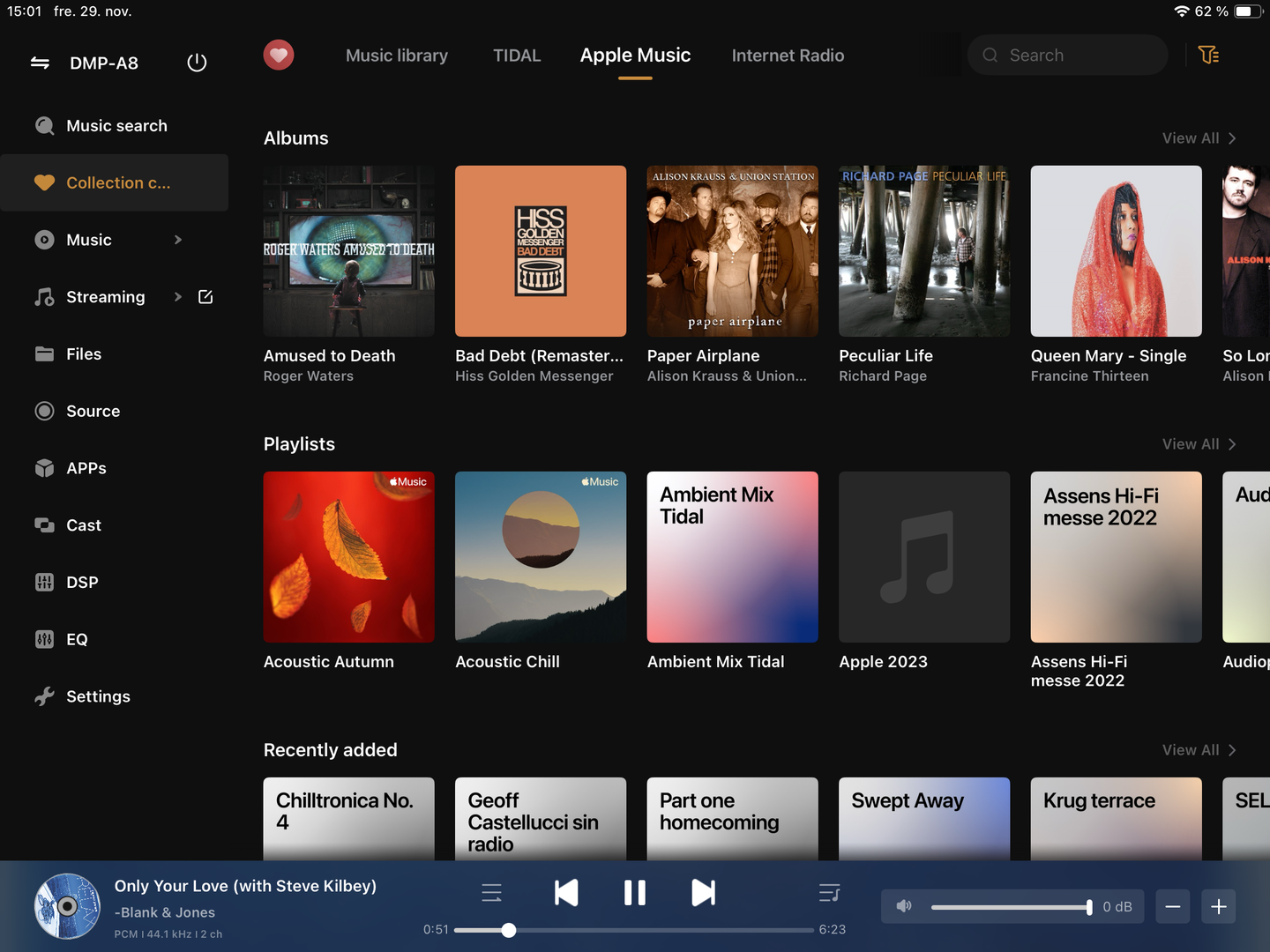The image size is (1270, 952).
Task: Click the Blank & Jones artist name
Action: 165,912
